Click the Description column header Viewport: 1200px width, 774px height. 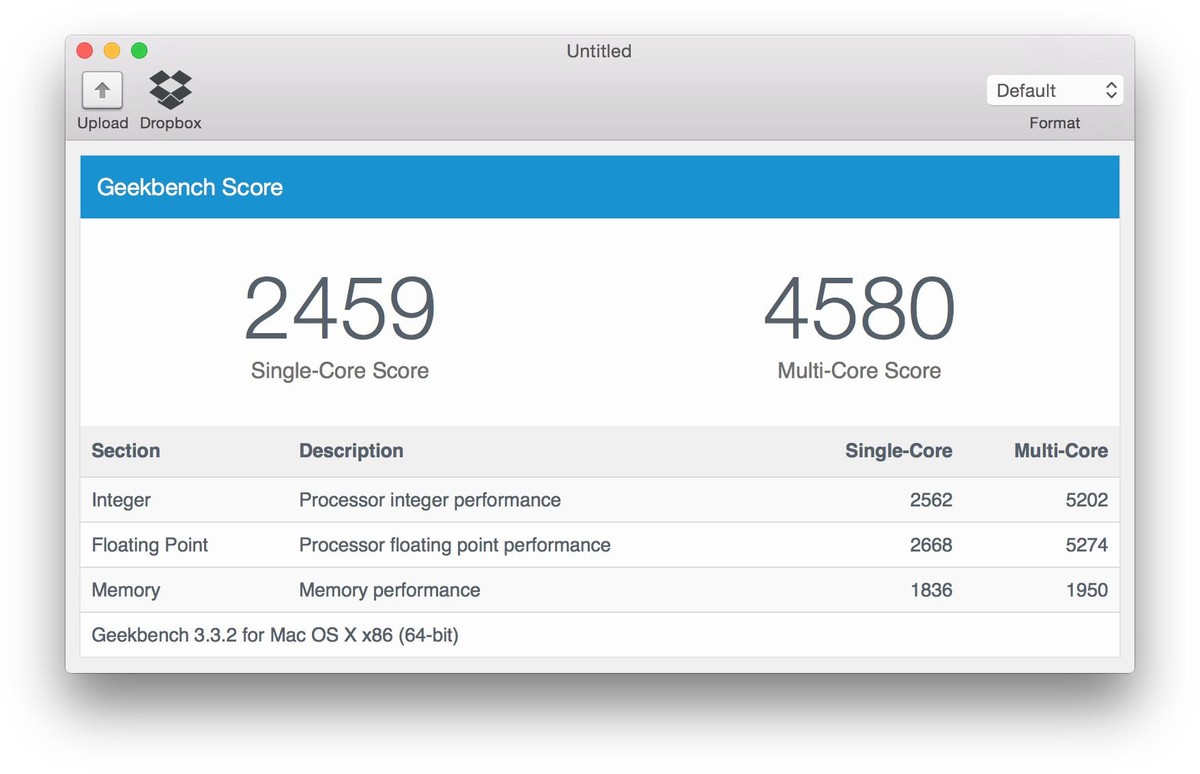coord(351,451)
